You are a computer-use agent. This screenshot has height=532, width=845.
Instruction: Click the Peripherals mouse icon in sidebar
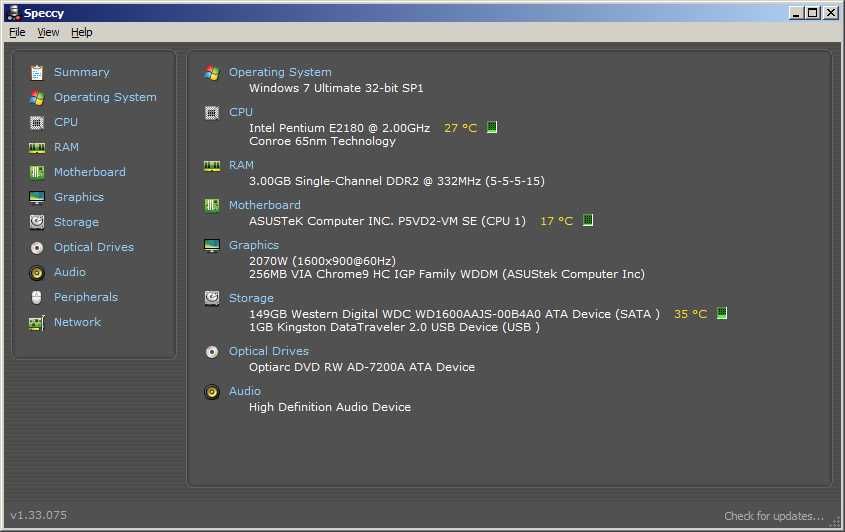(x=37, y=298)
